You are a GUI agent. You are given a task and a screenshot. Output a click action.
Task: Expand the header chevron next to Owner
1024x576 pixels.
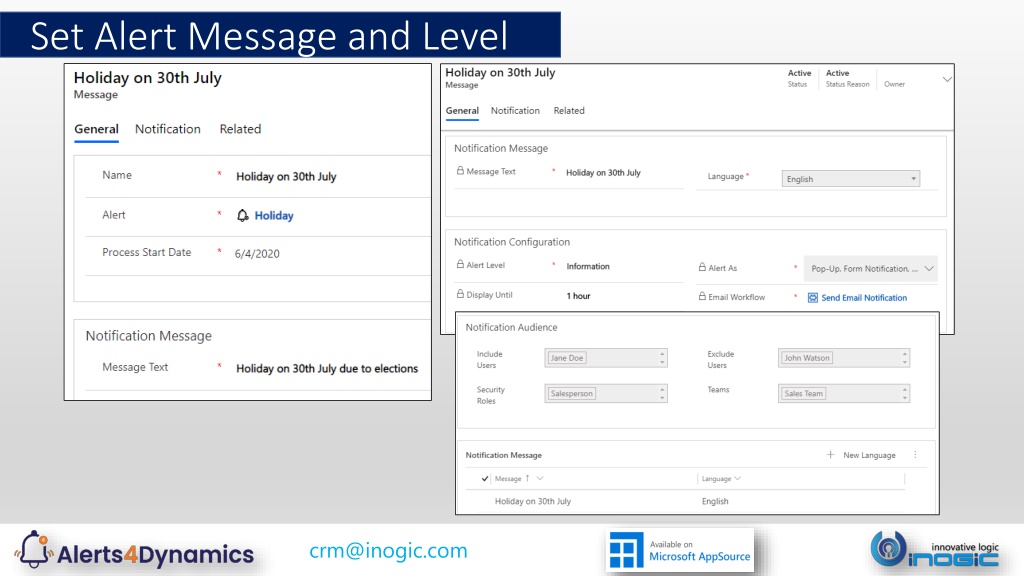946,79
